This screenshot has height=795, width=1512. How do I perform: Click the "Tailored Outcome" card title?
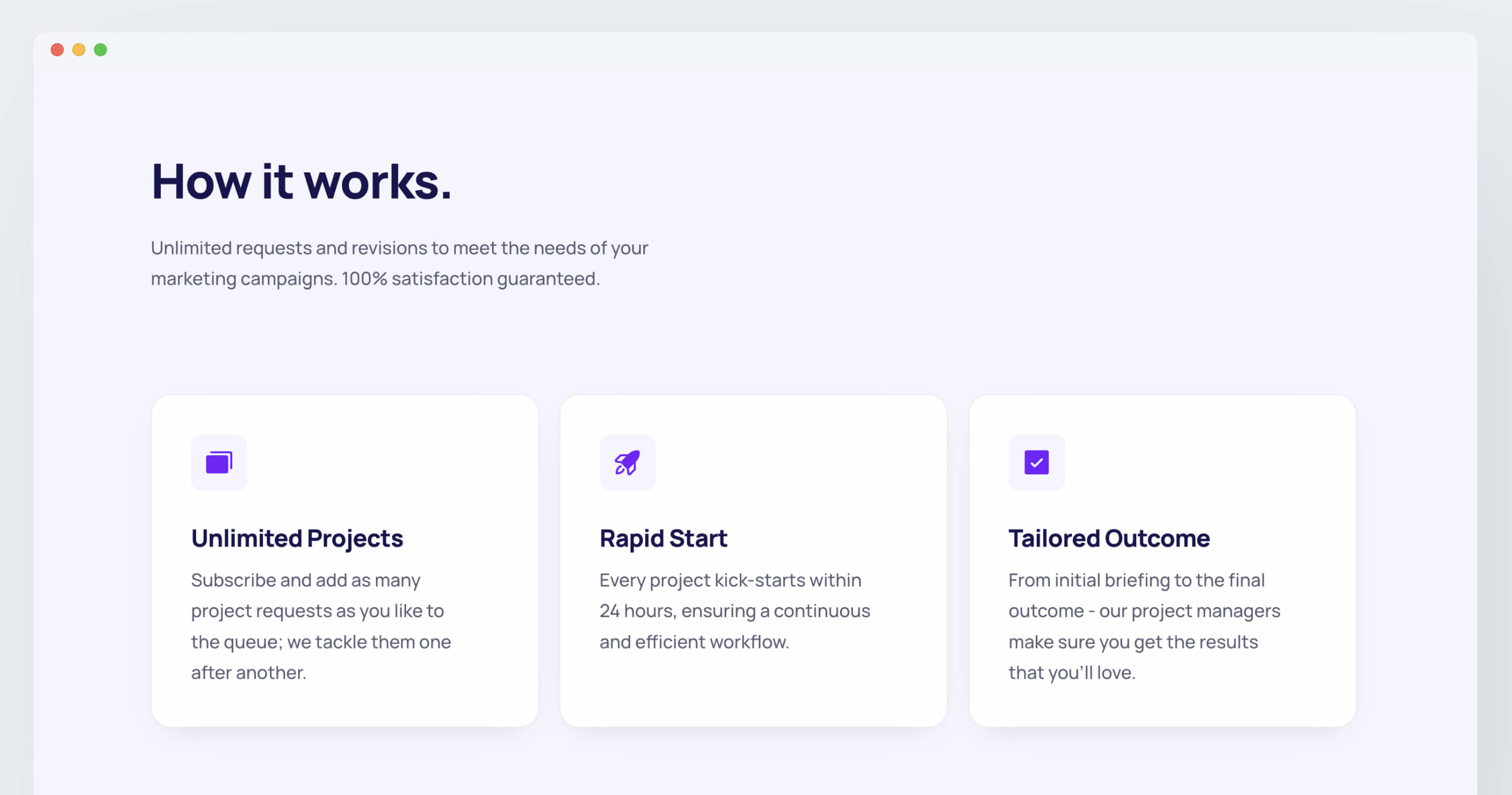[x=1109, y=538]
